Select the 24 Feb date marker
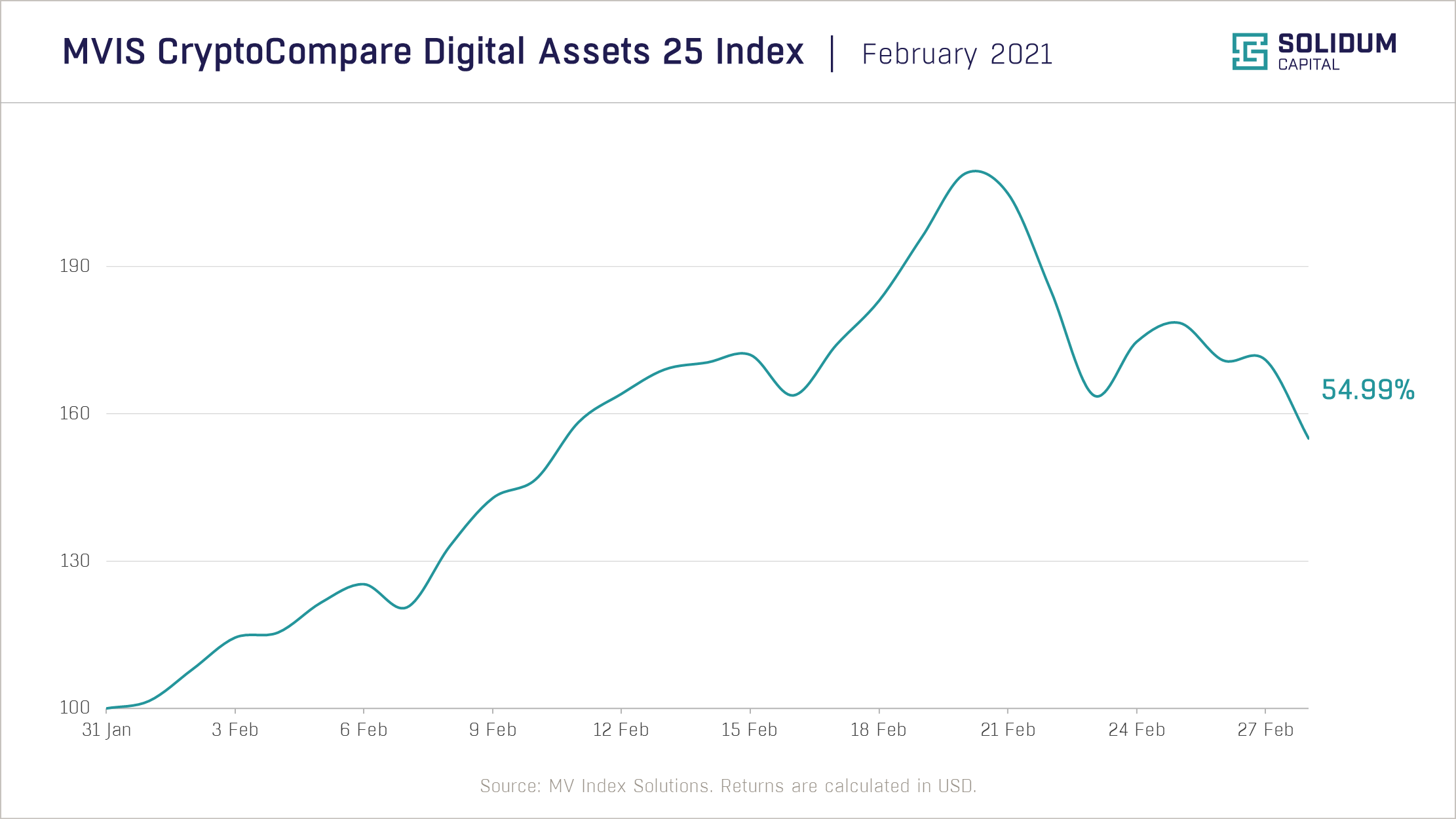The width and height of the screenshot is (1456, 819). point(1137,730)
